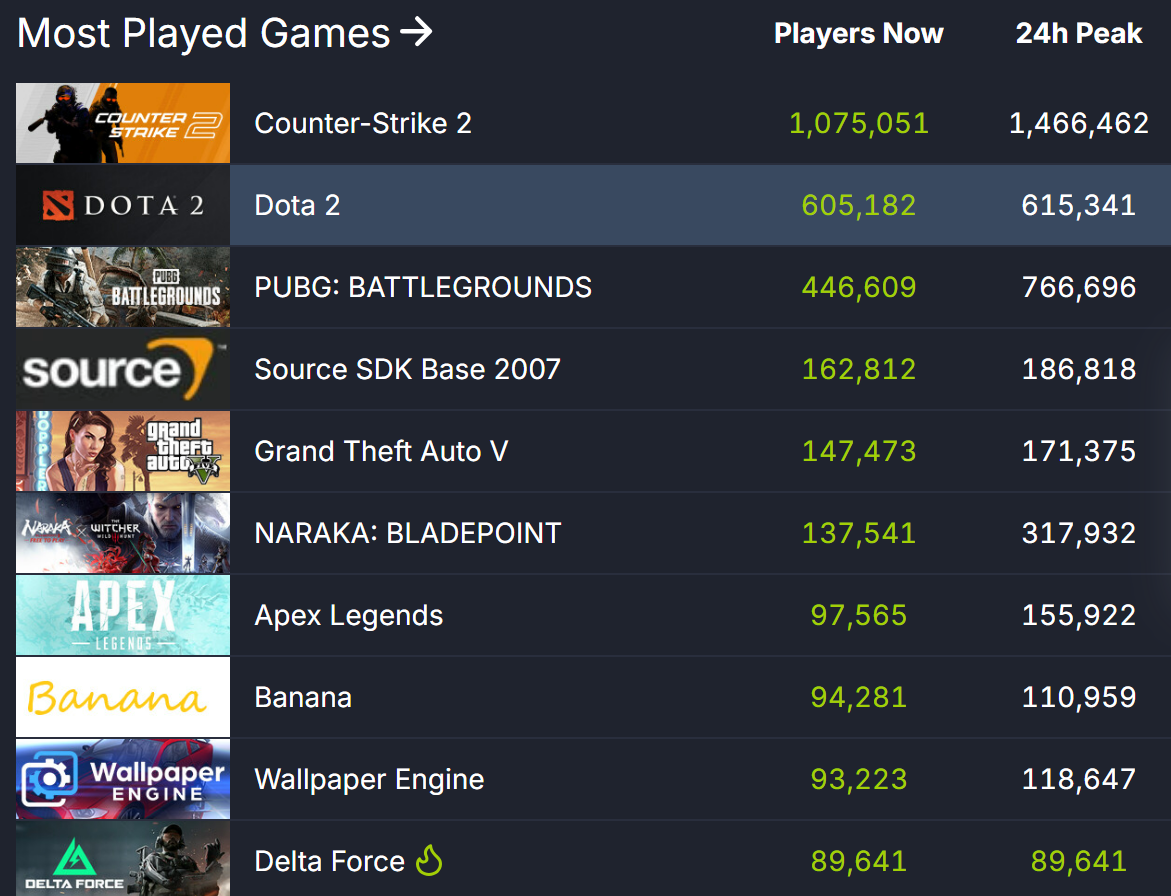The height and width of the screenshot is (896, 1171).
Task: Click the Apex Legends capsule image
Action: pyautogui.click(x=122, y=614)
